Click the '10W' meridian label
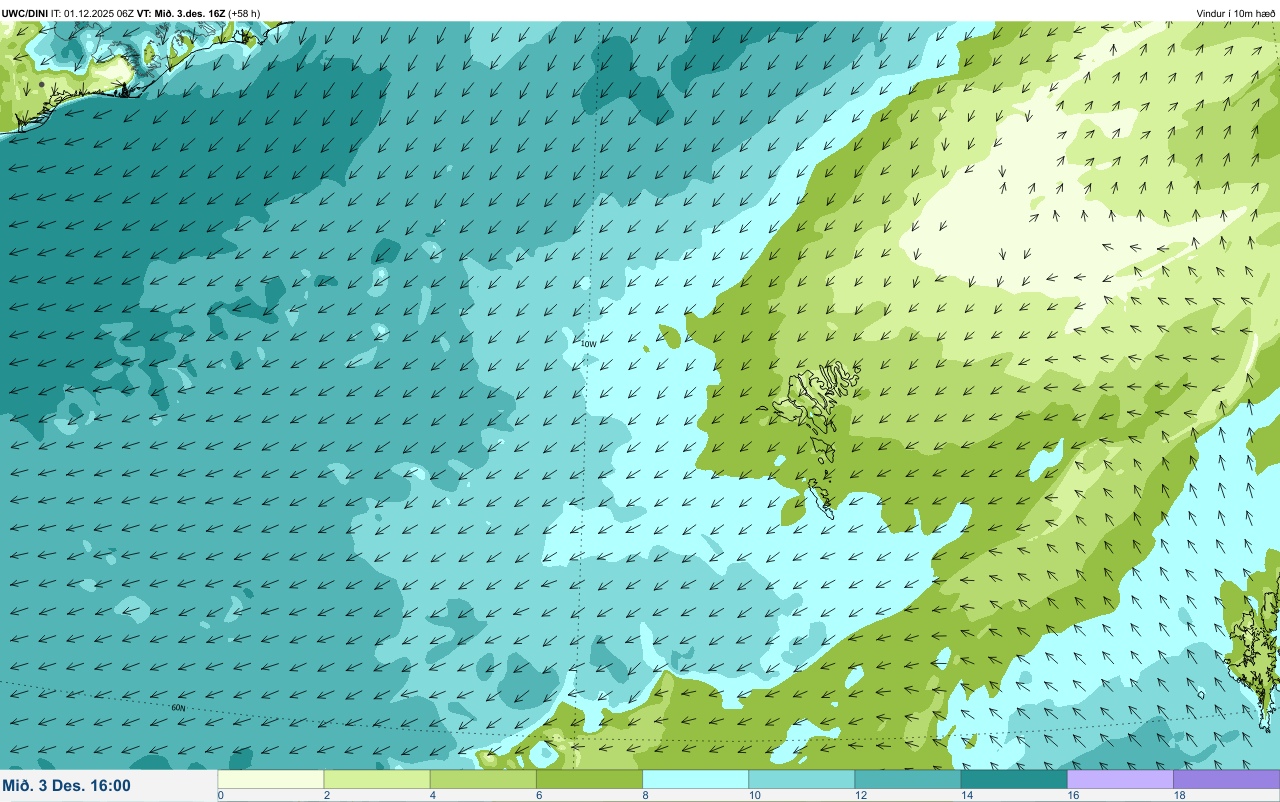The width and height of the screenshot is (1280, 802). pos(589,344)
